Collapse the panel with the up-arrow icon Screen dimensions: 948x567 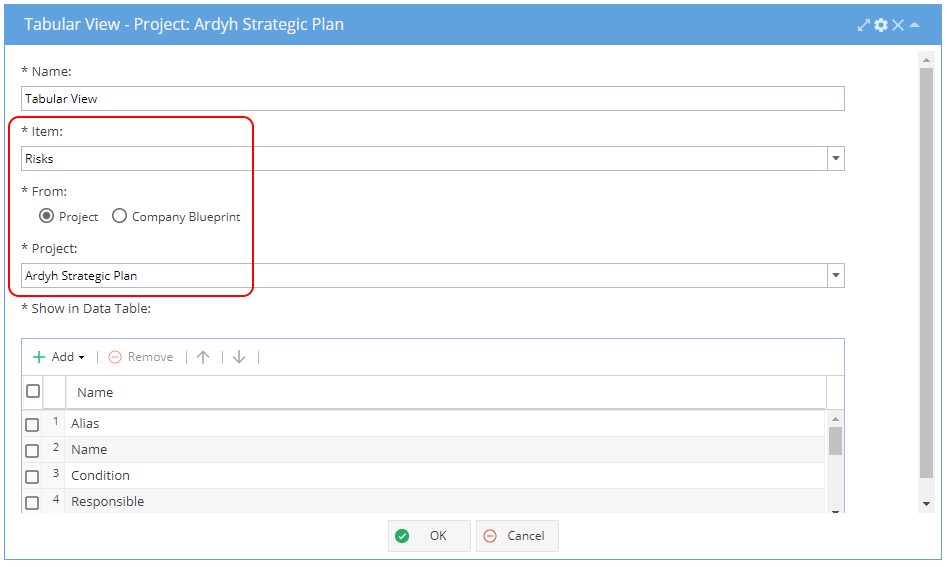click(914, 25)
